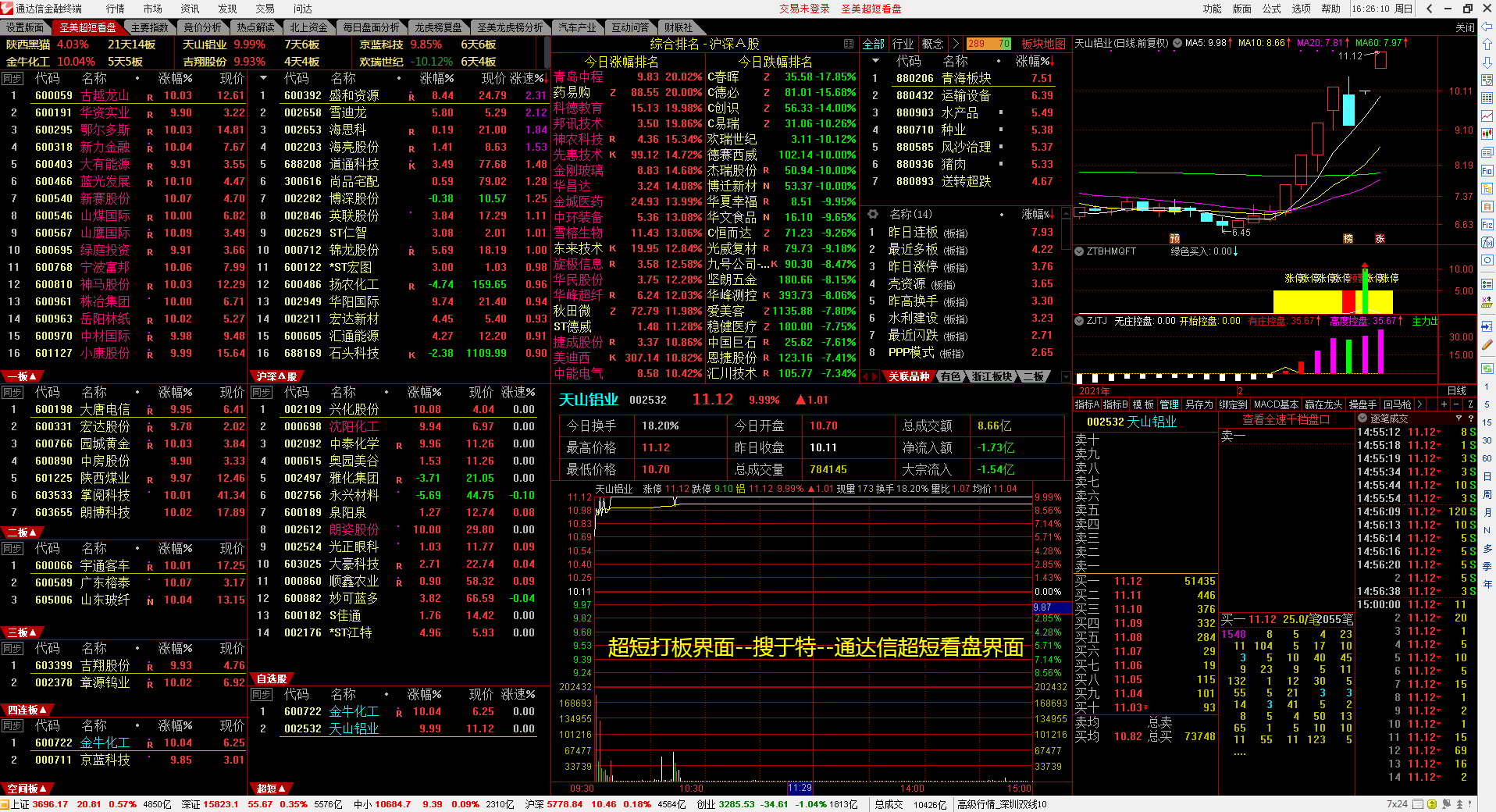The image size is (1496, 812).
Task: Zoom in chart with the plus icon
Action: pos(1444,404)
